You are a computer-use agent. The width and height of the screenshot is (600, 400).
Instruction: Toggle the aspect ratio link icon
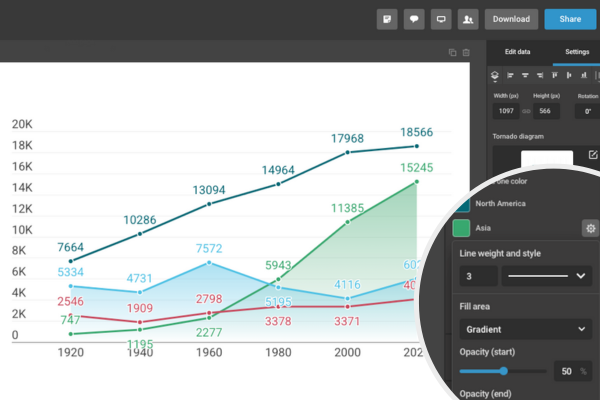tap(526, 111)
